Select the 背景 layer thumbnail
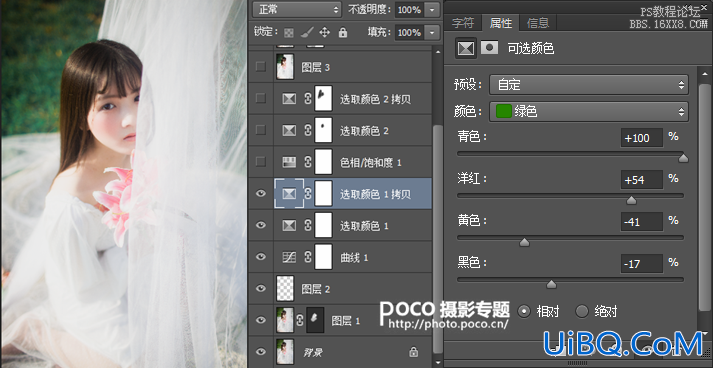 click(x=285, y=351)
